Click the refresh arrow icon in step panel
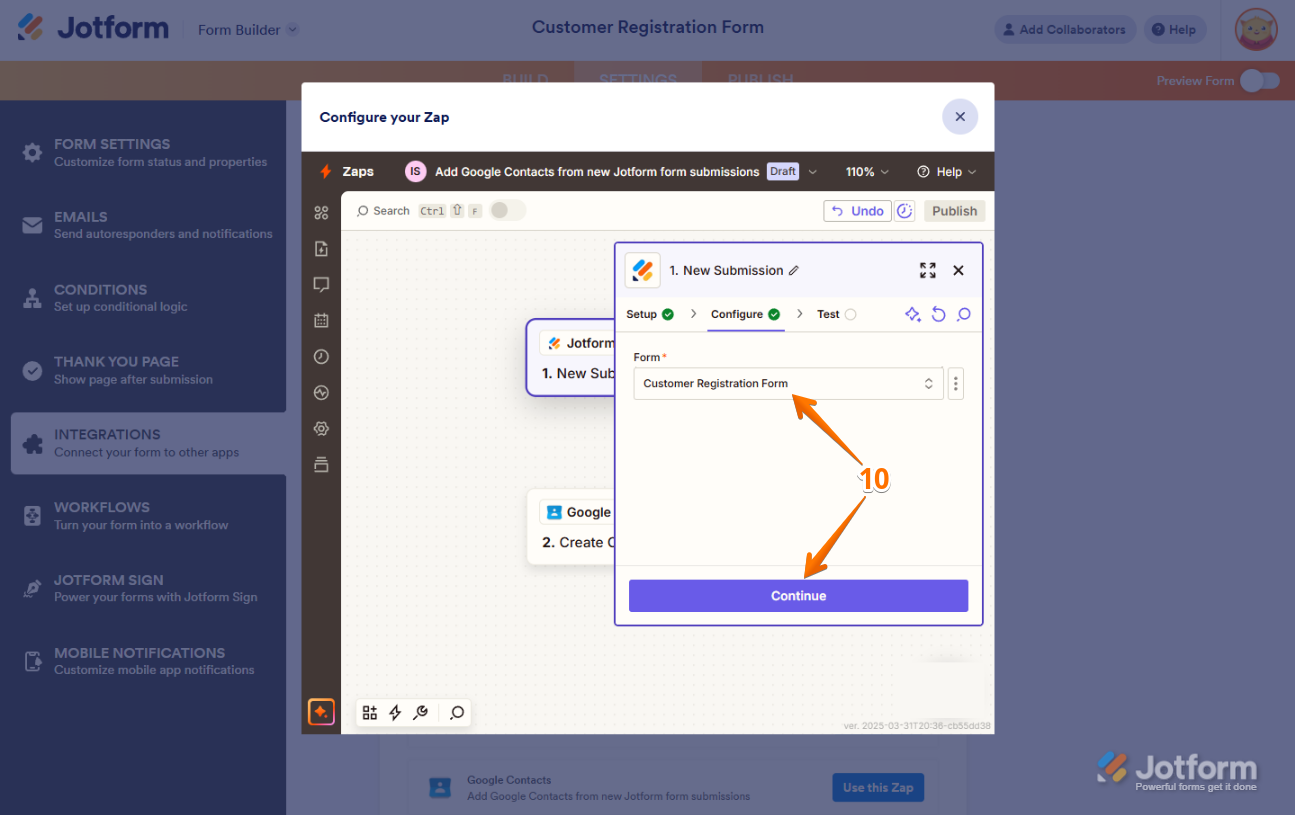Viewport: 1295px width, 815px height. click(x=938, y=314)
